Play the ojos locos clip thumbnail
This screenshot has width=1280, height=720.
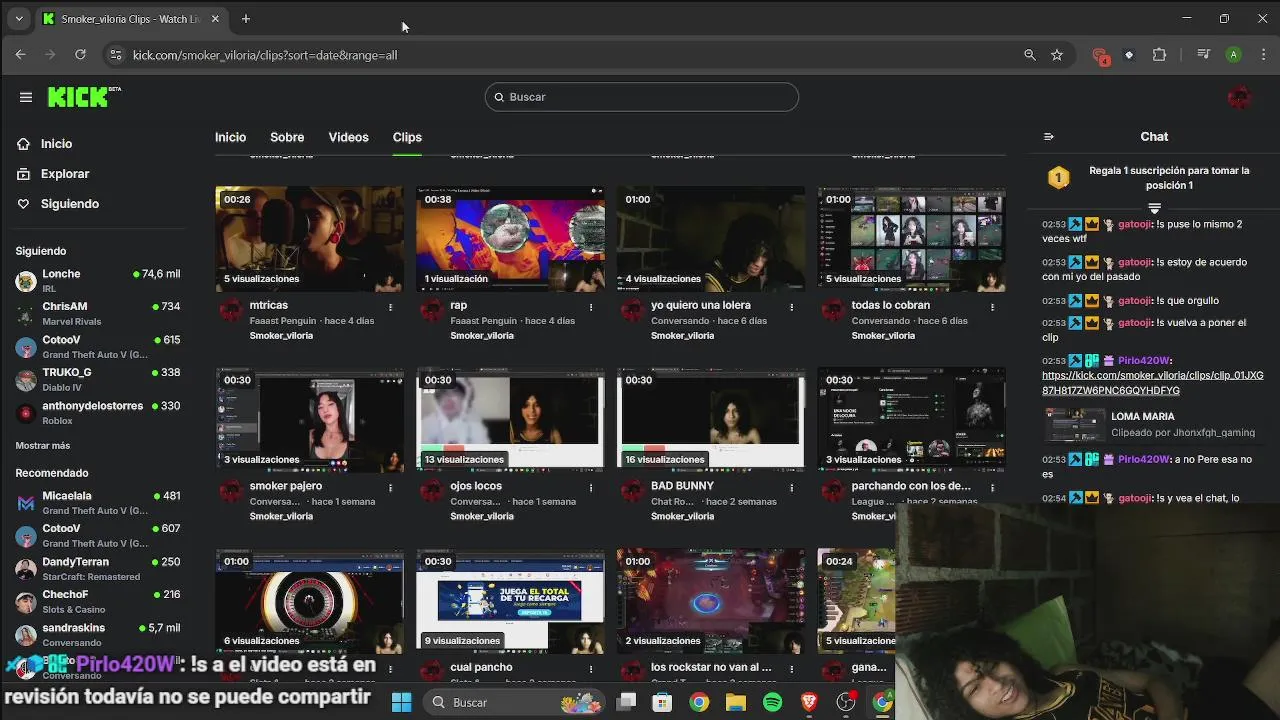pyautogui.click(x=510, y=420)
